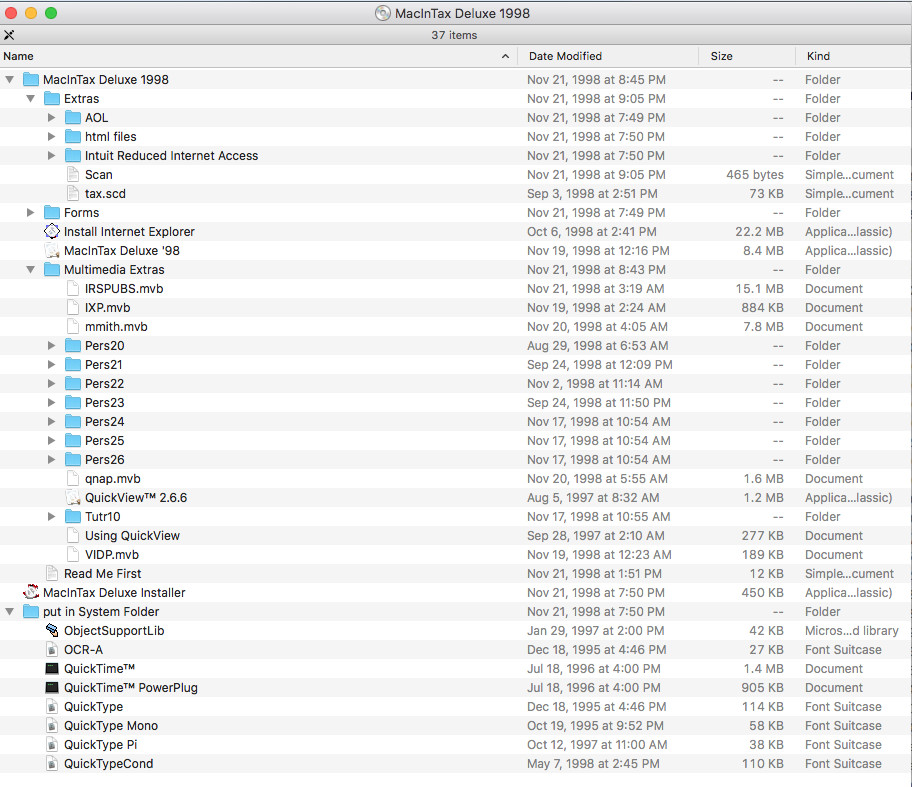Select the 'May 7, 1998 at 2:45 PM' date
Image resolution: width=912 pixels, height=787 pixels.
point(593,764)
